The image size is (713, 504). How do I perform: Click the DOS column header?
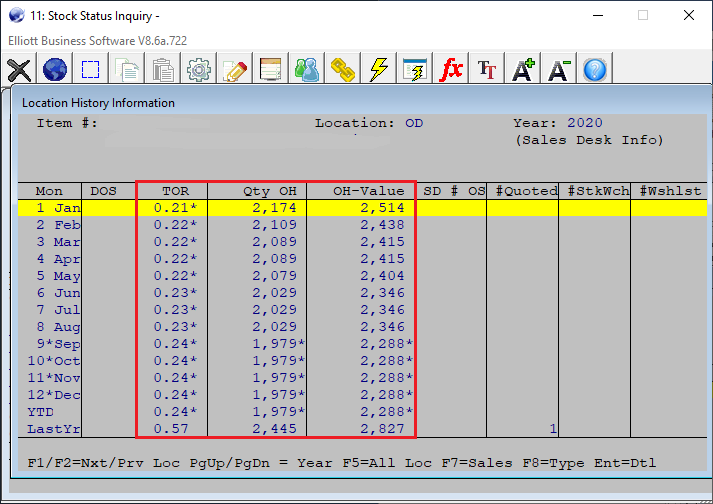tap(103, 191)
